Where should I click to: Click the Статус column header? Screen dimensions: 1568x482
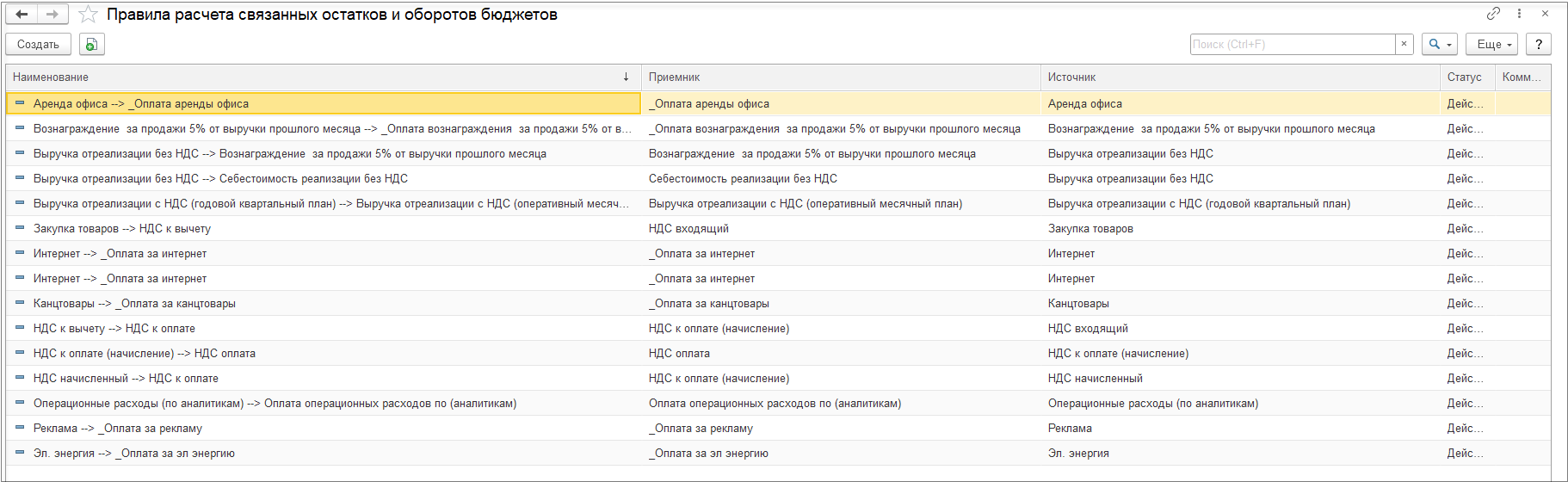[1464, 77]
